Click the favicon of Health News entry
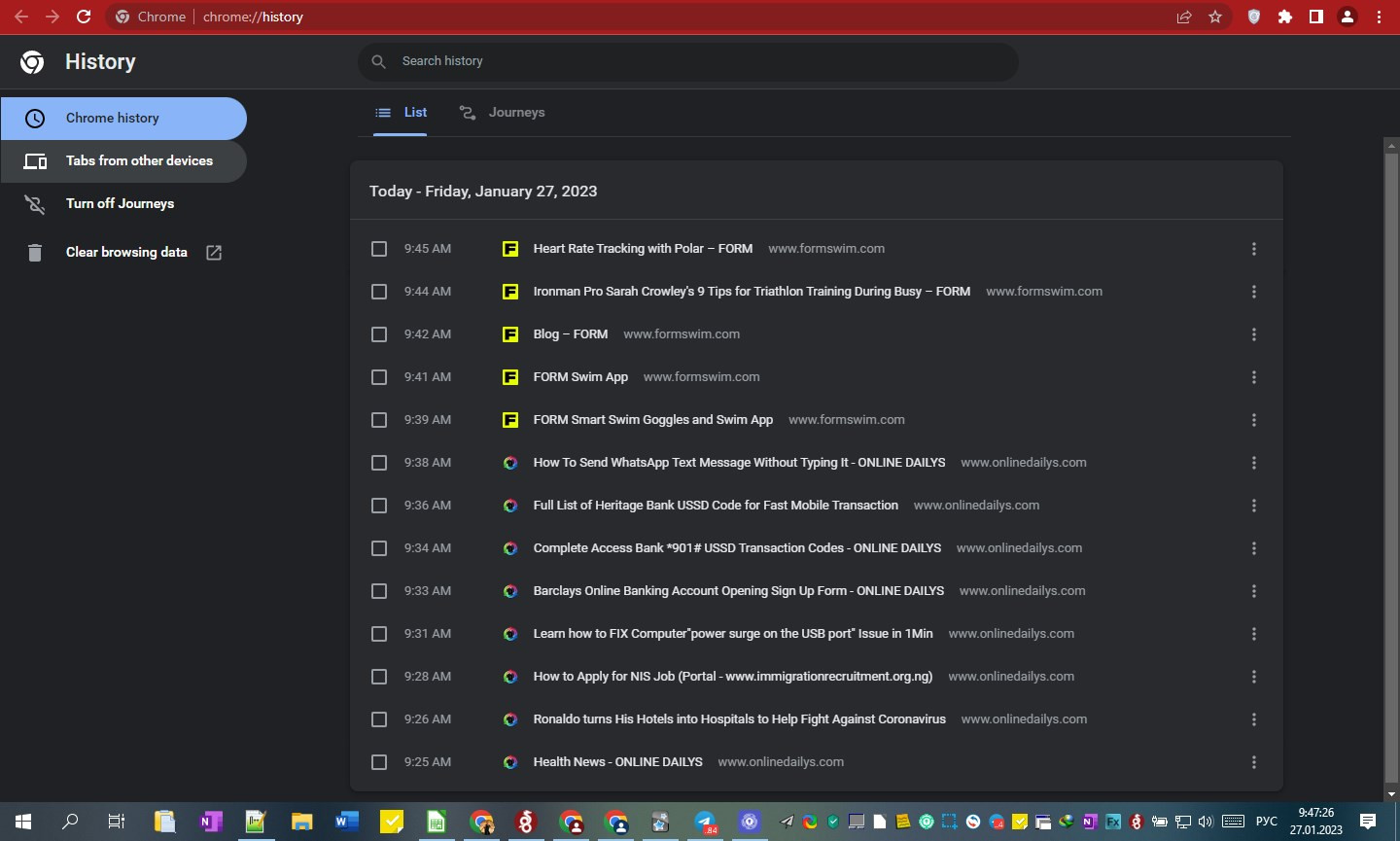This screenshot has height=841, width=1400. pos(510,762)
